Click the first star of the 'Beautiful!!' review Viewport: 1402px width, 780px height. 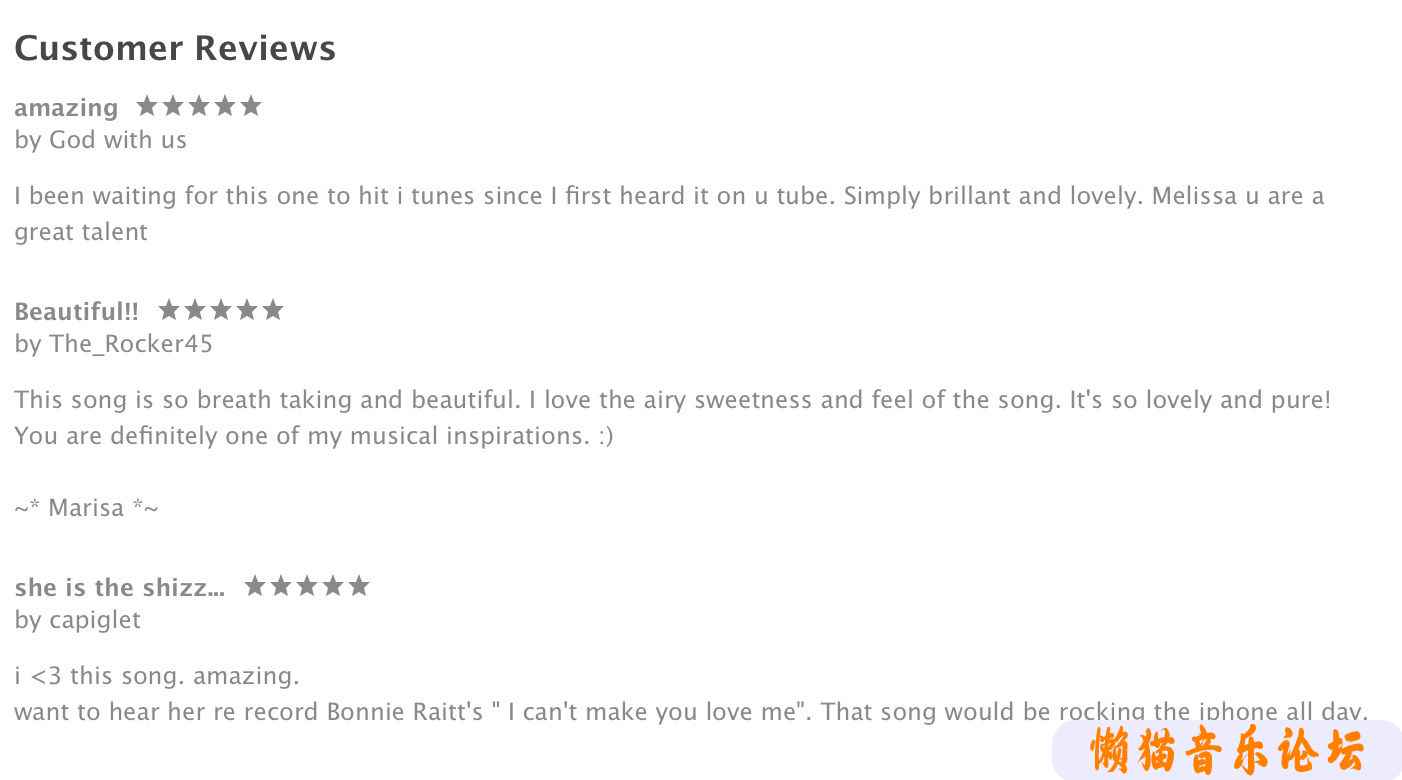pyautogui.click(x=169, y=310)
